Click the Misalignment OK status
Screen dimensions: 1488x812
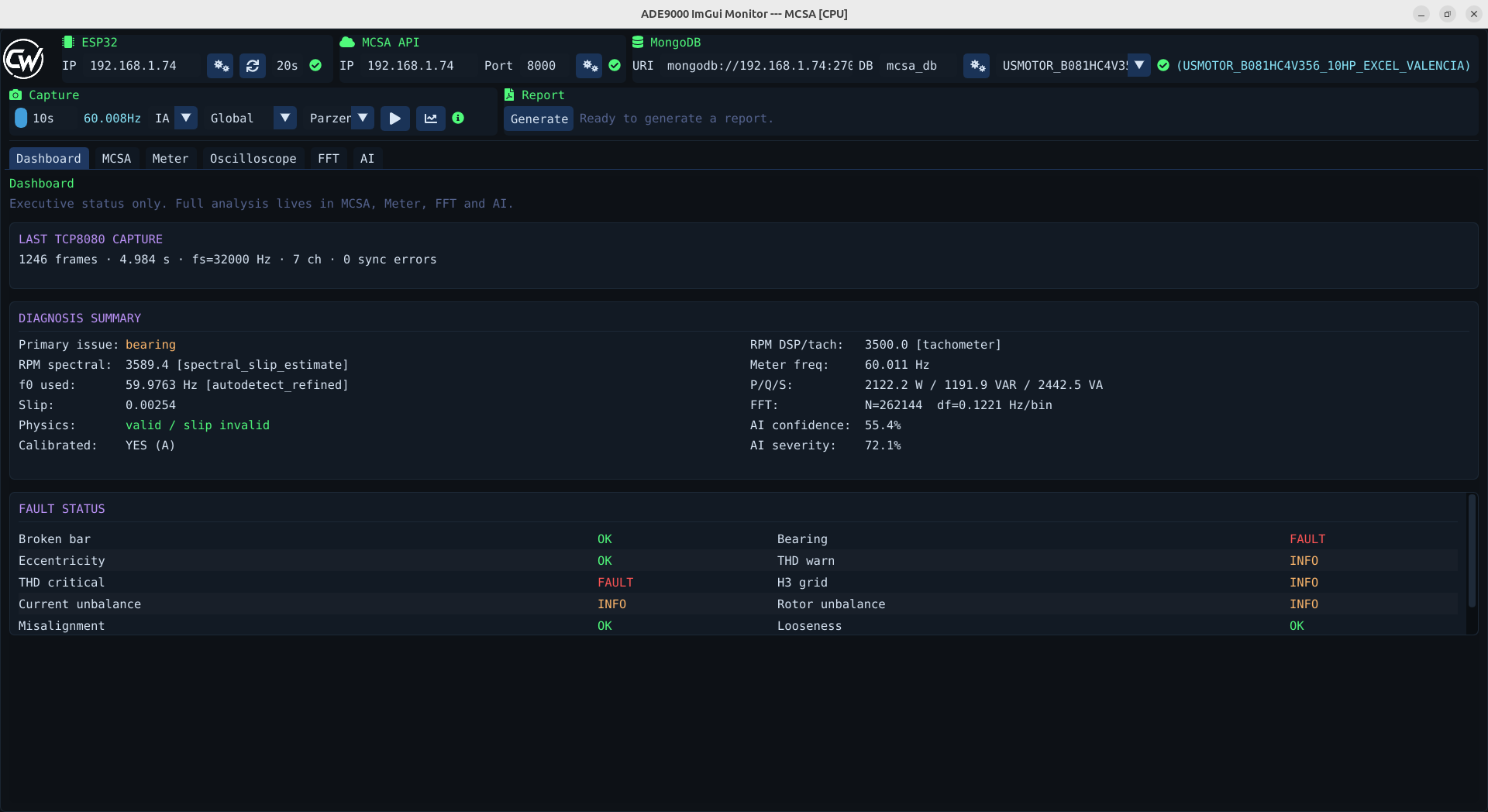604,626
